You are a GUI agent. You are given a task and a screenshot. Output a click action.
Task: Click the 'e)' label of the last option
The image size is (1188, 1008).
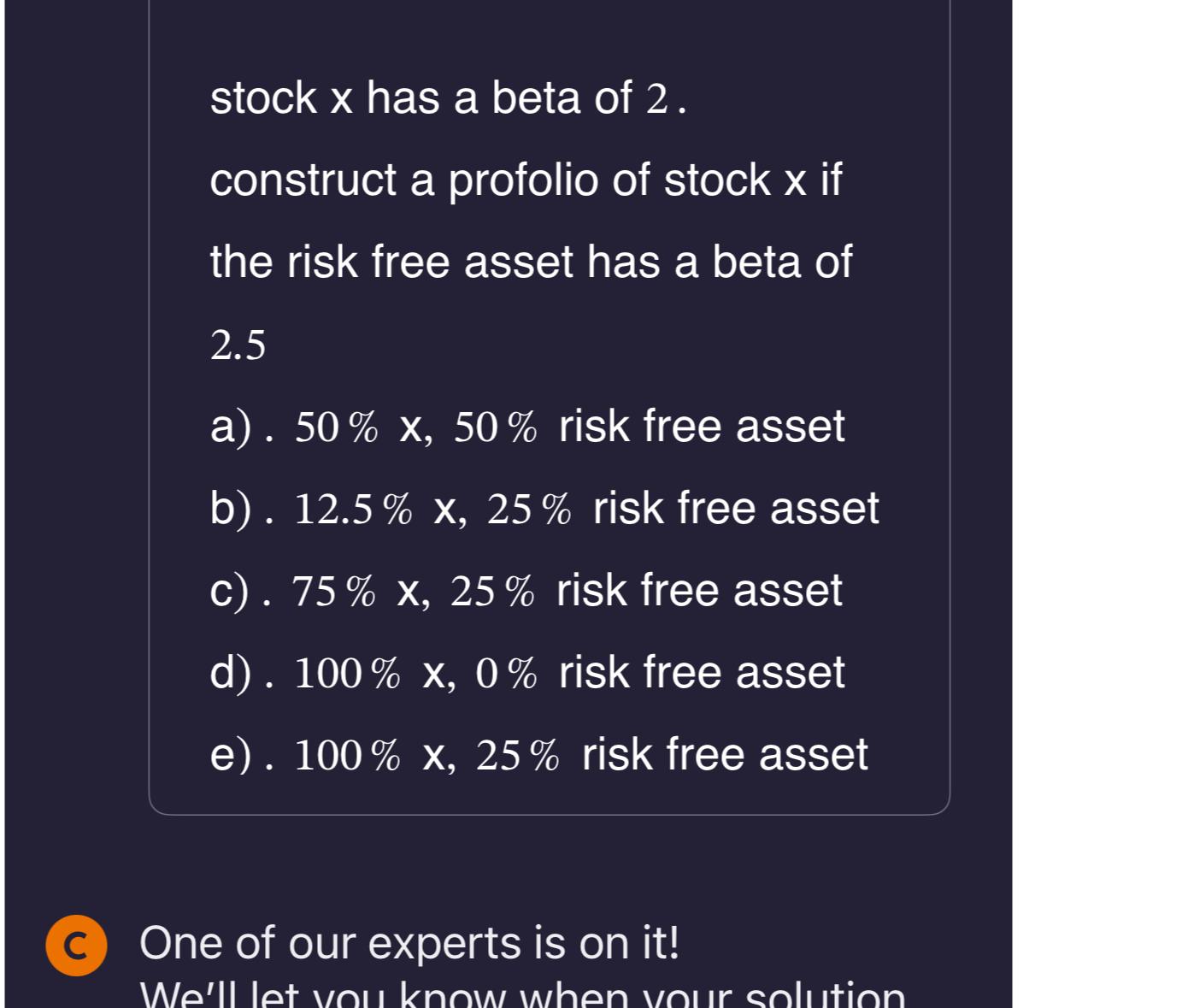(x=231, y=756)
